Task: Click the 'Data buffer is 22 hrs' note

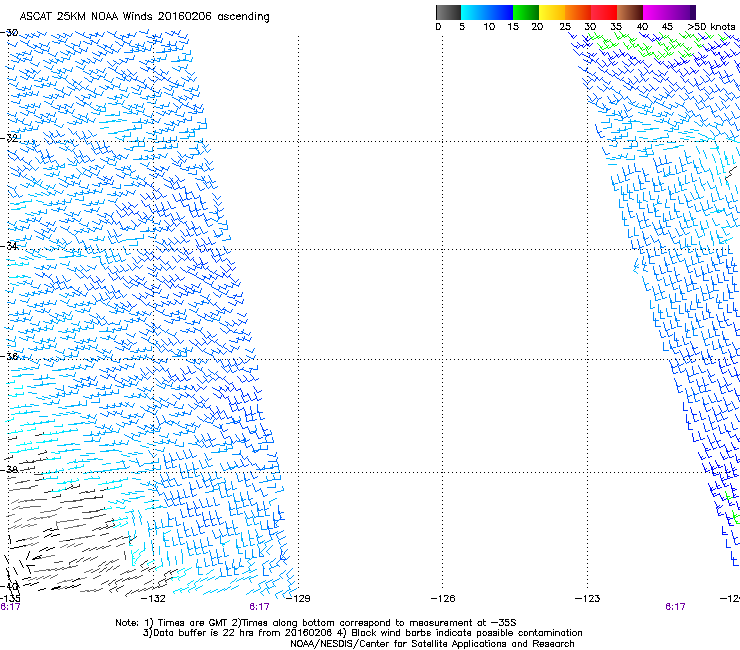Action: (x=362, y=633)
